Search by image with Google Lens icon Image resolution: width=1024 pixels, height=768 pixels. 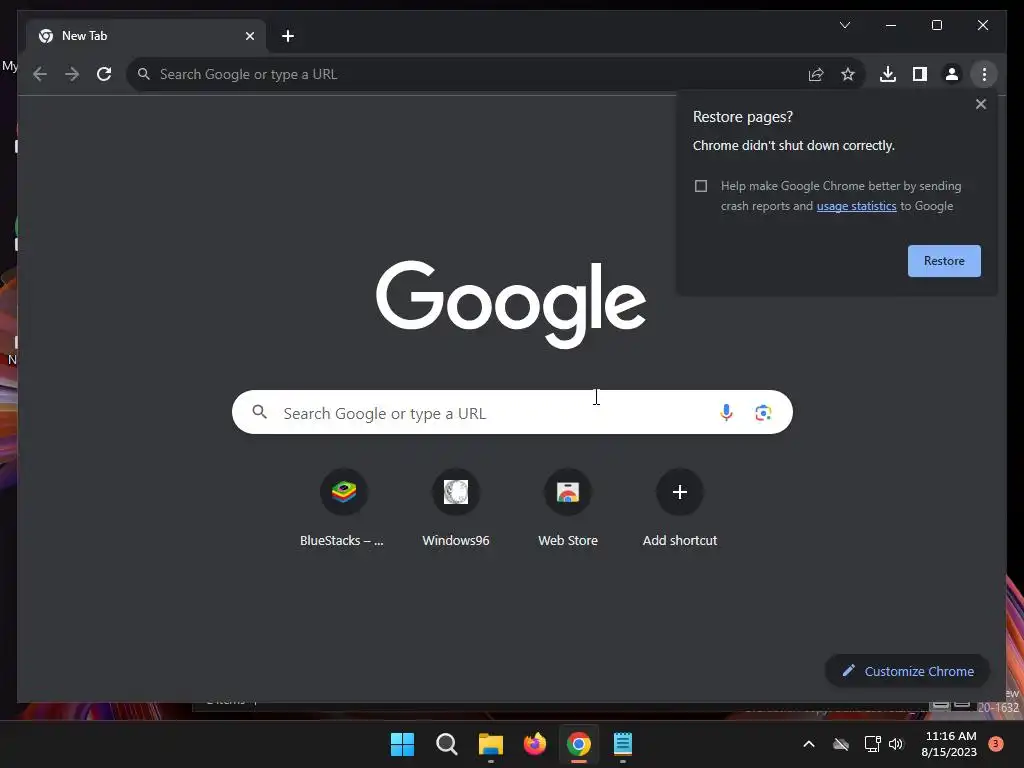point(763,413)
